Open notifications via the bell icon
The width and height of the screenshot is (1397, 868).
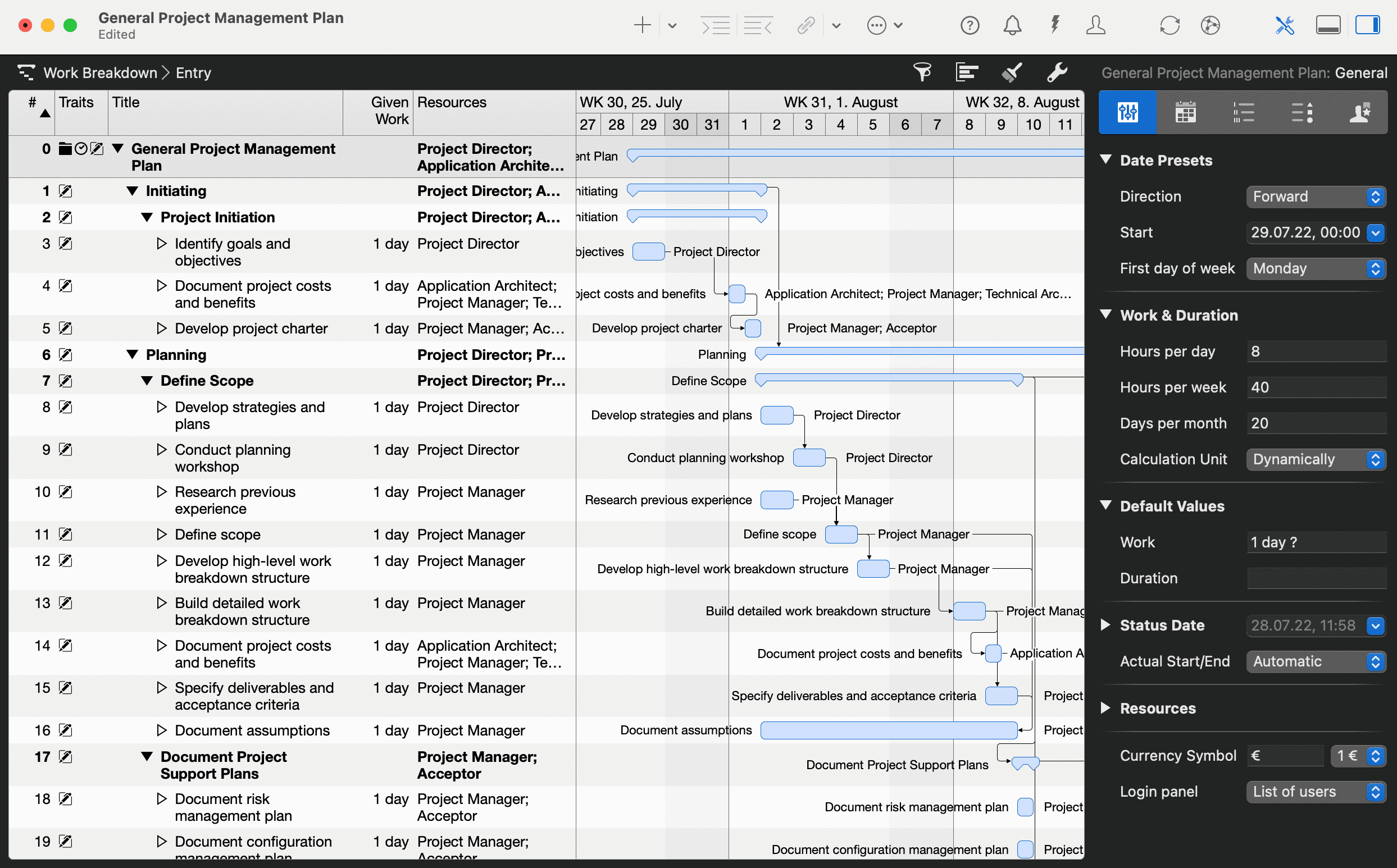pyautogui.click(x=1012, y=25)
